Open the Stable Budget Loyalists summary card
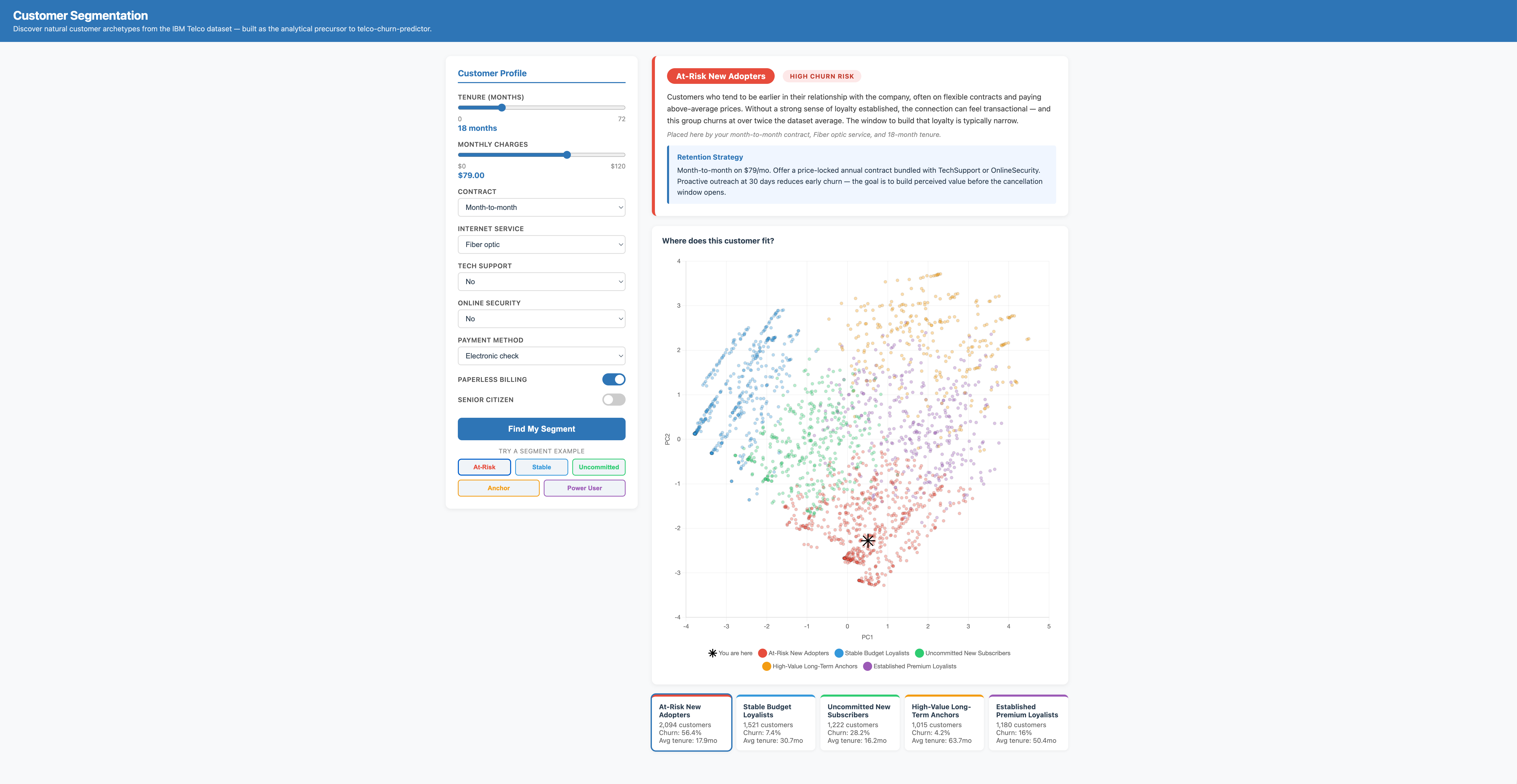Viewport: 1517px width, 784px height. (776, 723)
